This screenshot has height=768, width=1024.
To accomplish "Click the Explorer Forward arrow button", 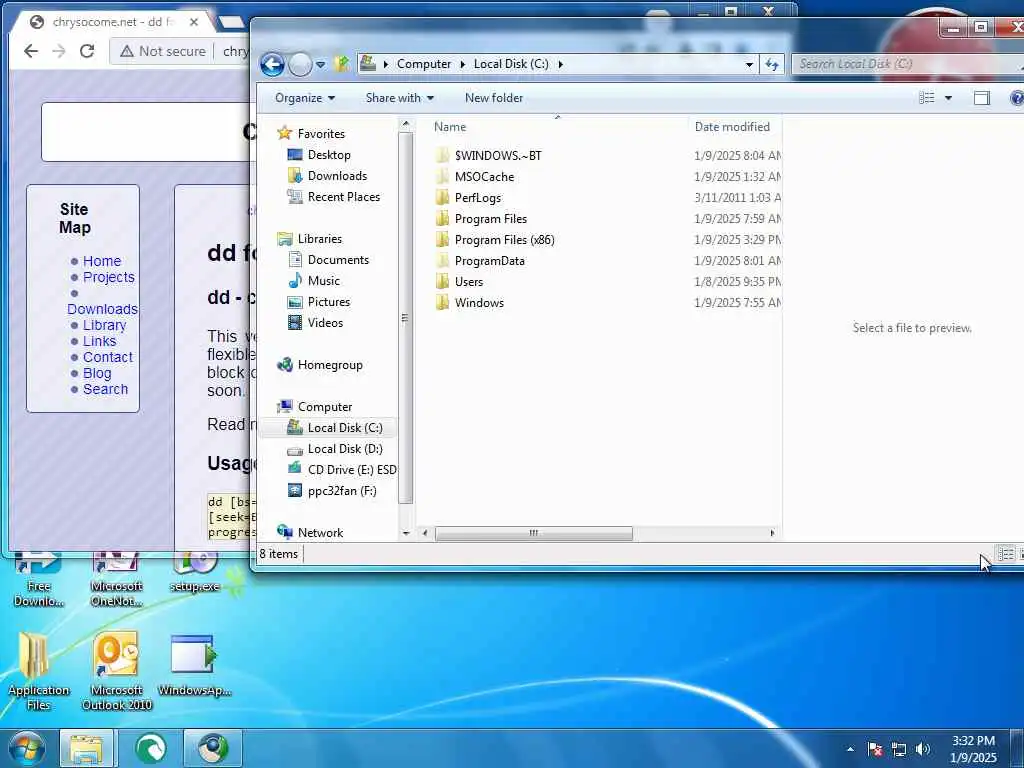I will [x=300, y=65].
